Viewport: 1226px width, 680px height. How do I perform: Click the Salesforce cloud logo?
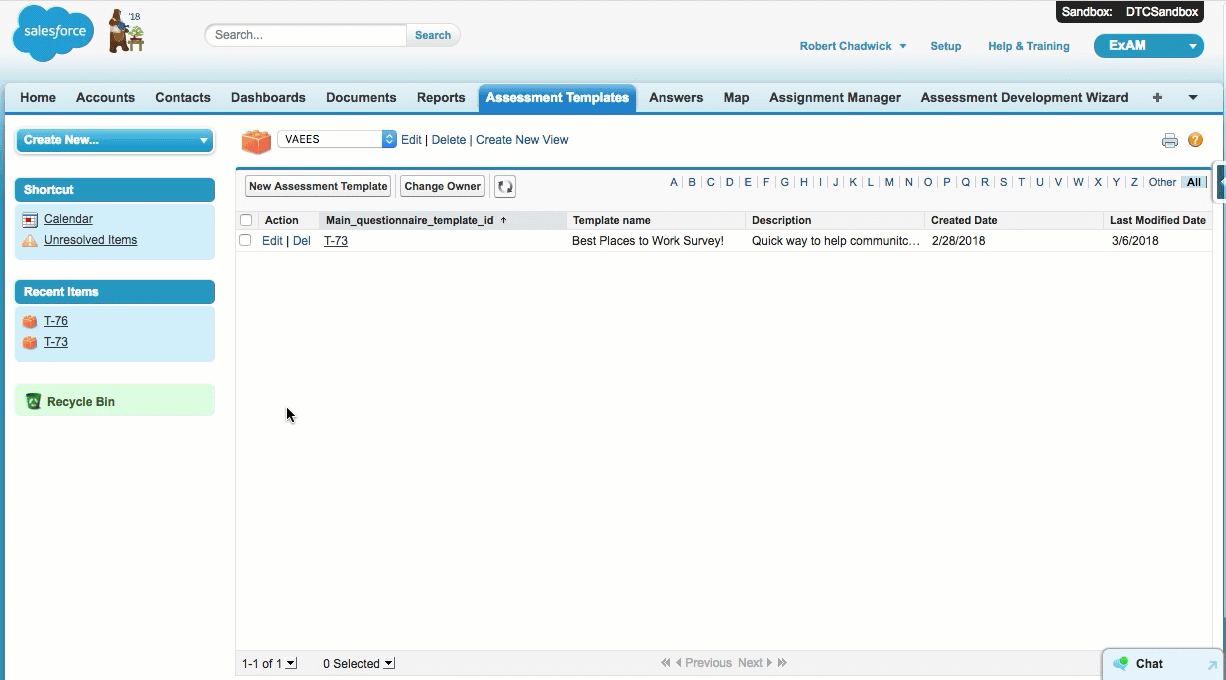[x=53, y=33]
